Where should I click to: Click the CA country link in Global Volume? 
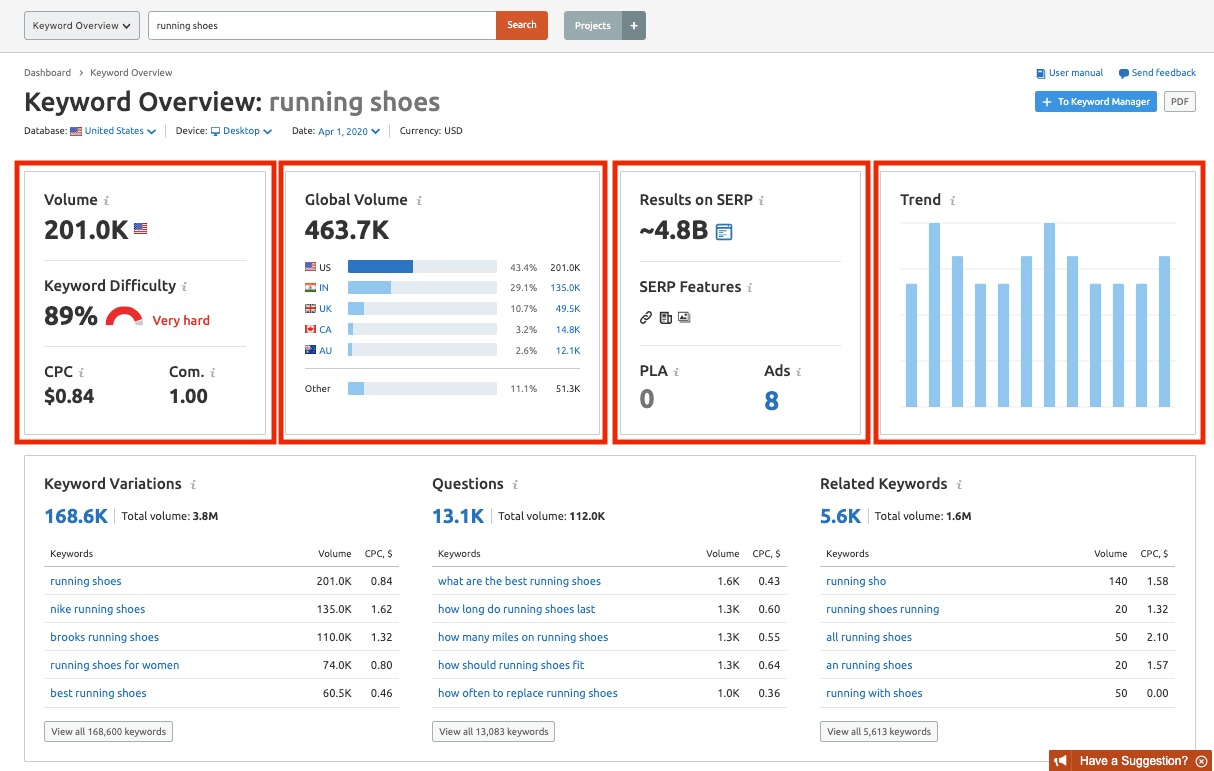[x=325, y=330]
